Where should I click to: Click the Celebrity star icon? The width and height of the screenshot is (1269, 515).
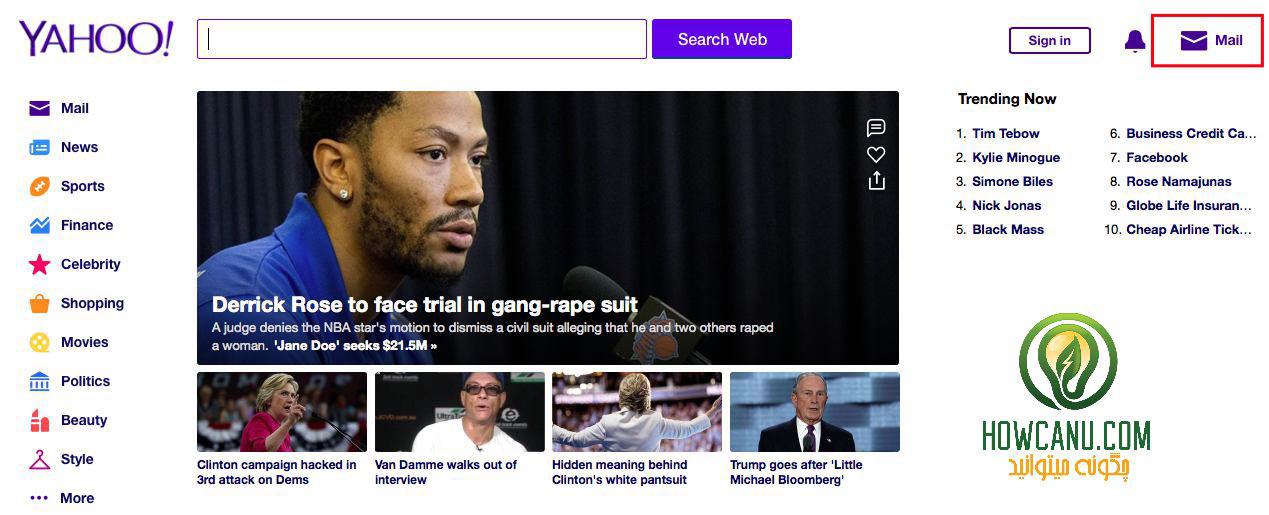39,264
